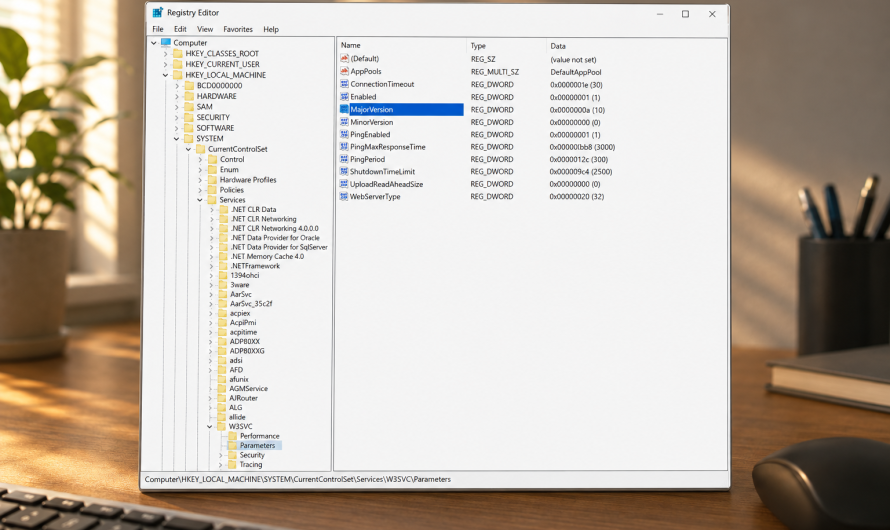Click the Computer icon in tree

click(166, 43)
